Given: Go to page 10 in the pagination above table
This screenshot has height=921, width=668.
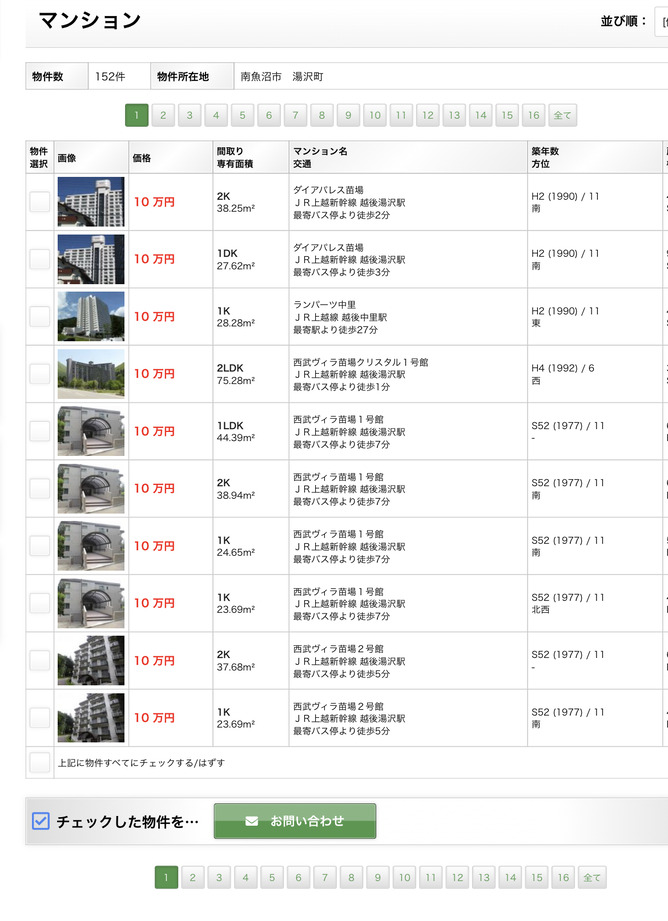Looking at the screenshot, I should [x=375, y=115].
